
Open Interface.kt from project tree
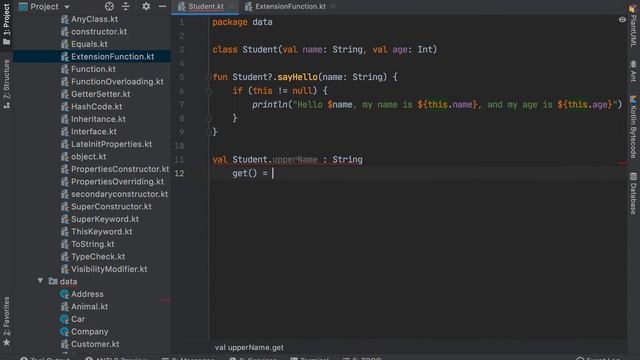point(93,131)
